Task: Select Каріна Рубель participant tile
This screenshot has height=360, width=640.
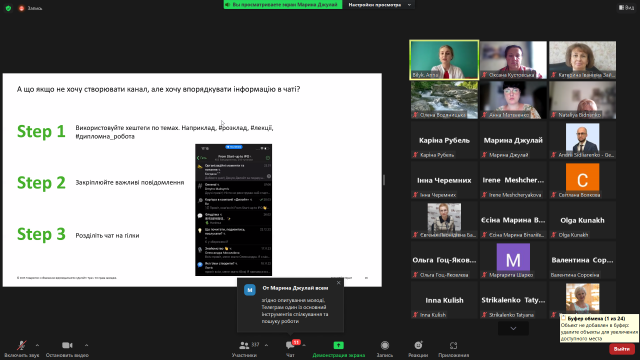Action: tap(444, 140)
